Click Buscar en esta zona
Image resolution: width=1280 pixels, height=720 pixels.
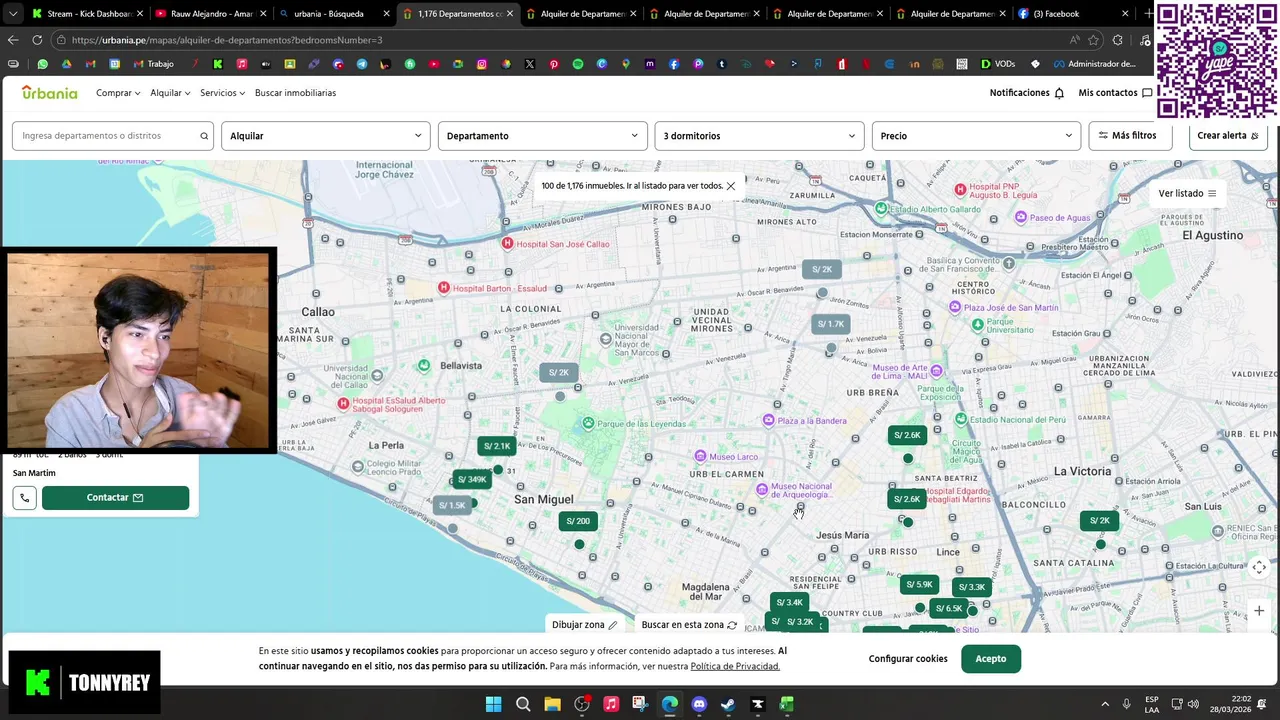pos(689,625)
